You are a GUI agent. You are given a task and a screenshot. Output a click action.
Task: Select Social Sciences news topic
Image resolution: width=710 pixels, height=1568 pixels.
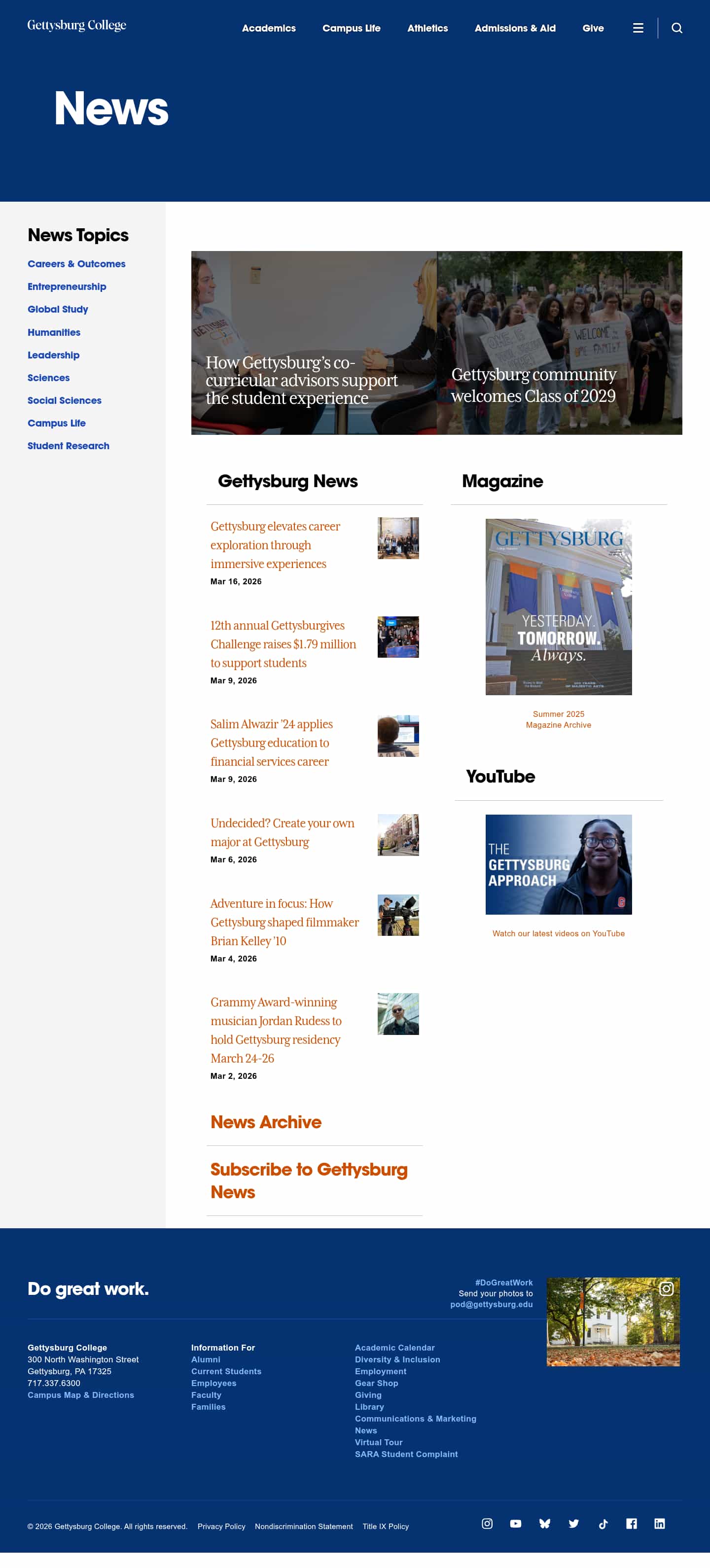click(x=65, y=400)
